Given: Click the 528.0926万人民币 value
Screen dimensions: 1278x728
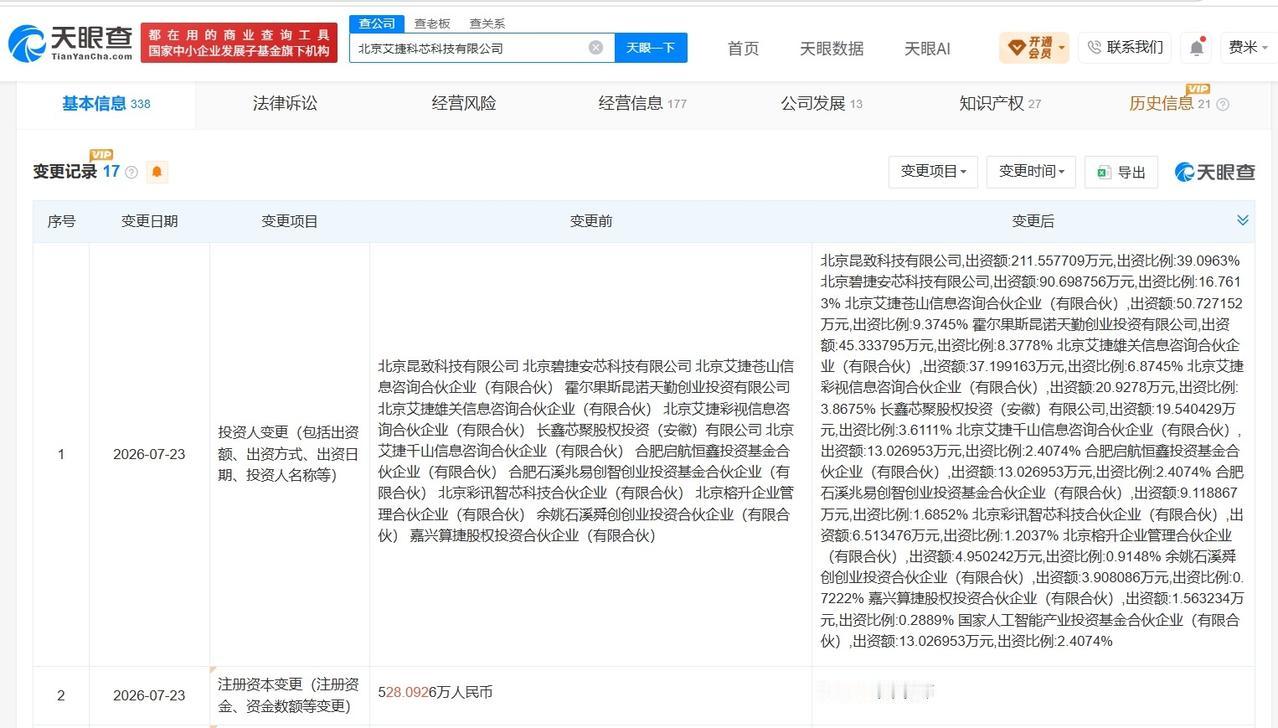Looking at the screenshot, I should pos(435,692).
